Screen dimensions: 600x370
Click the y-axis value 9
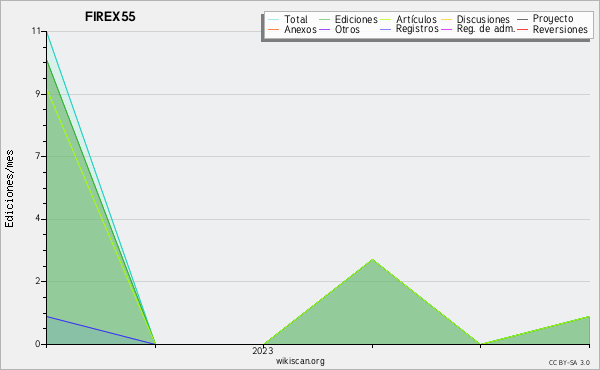pos(38,94)
